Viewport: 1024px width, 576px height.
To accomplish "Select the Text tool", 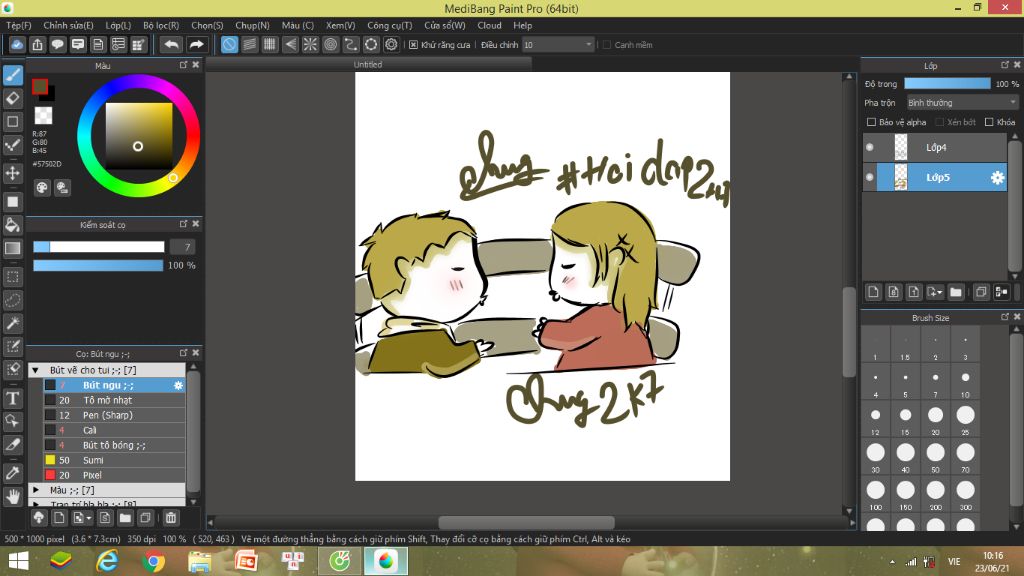I will tap(12, 398).
